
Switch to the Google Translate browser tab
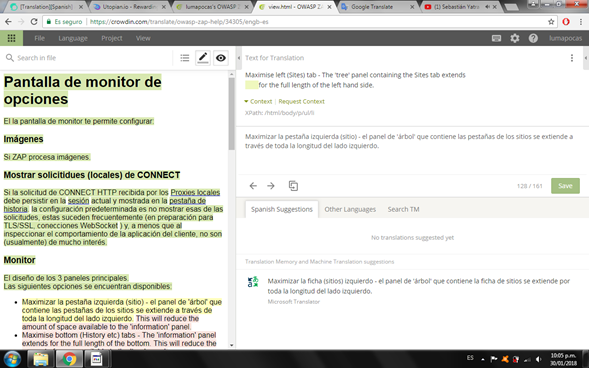point(377,7)
